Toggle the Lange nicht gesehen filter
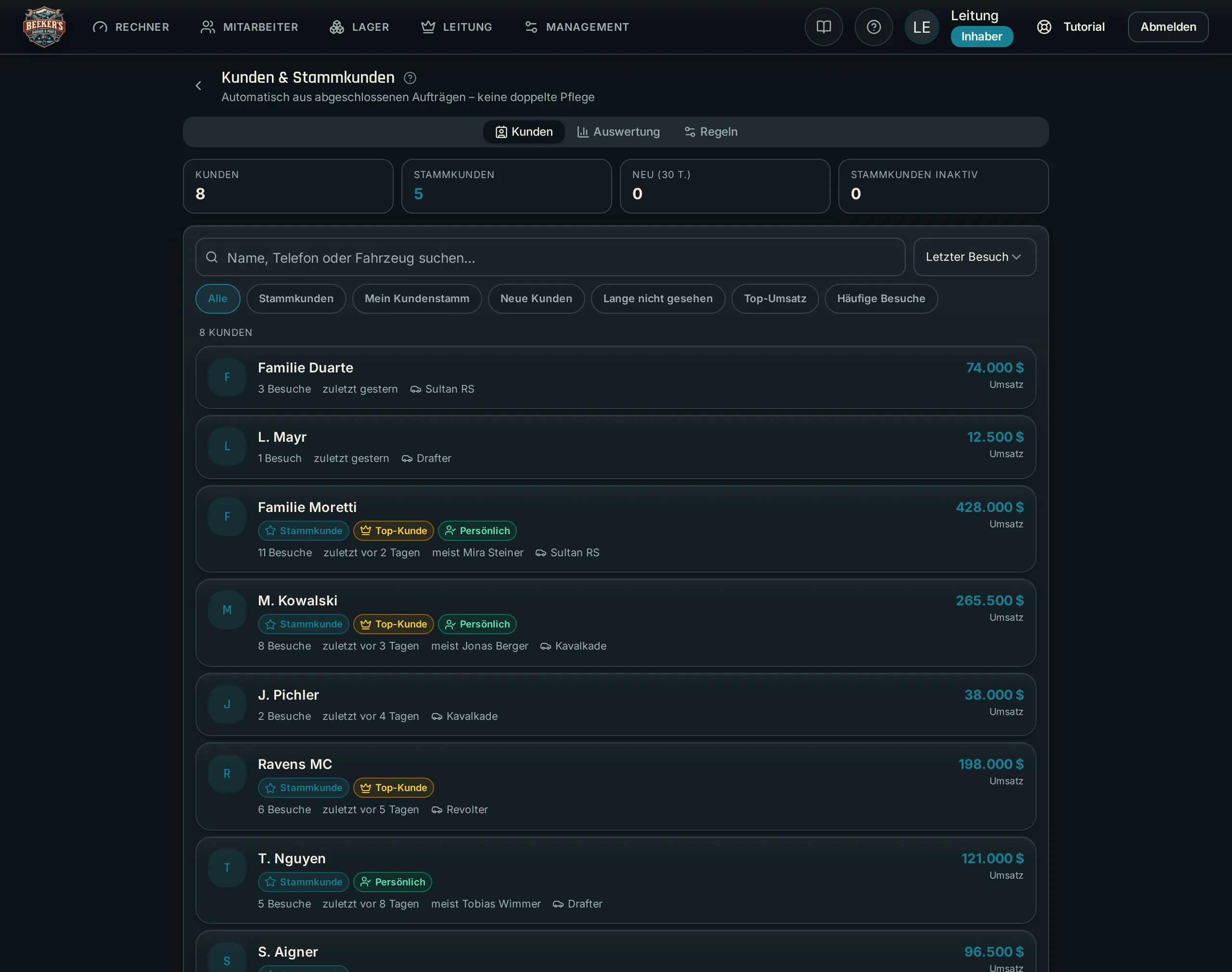 click(658, 299)
